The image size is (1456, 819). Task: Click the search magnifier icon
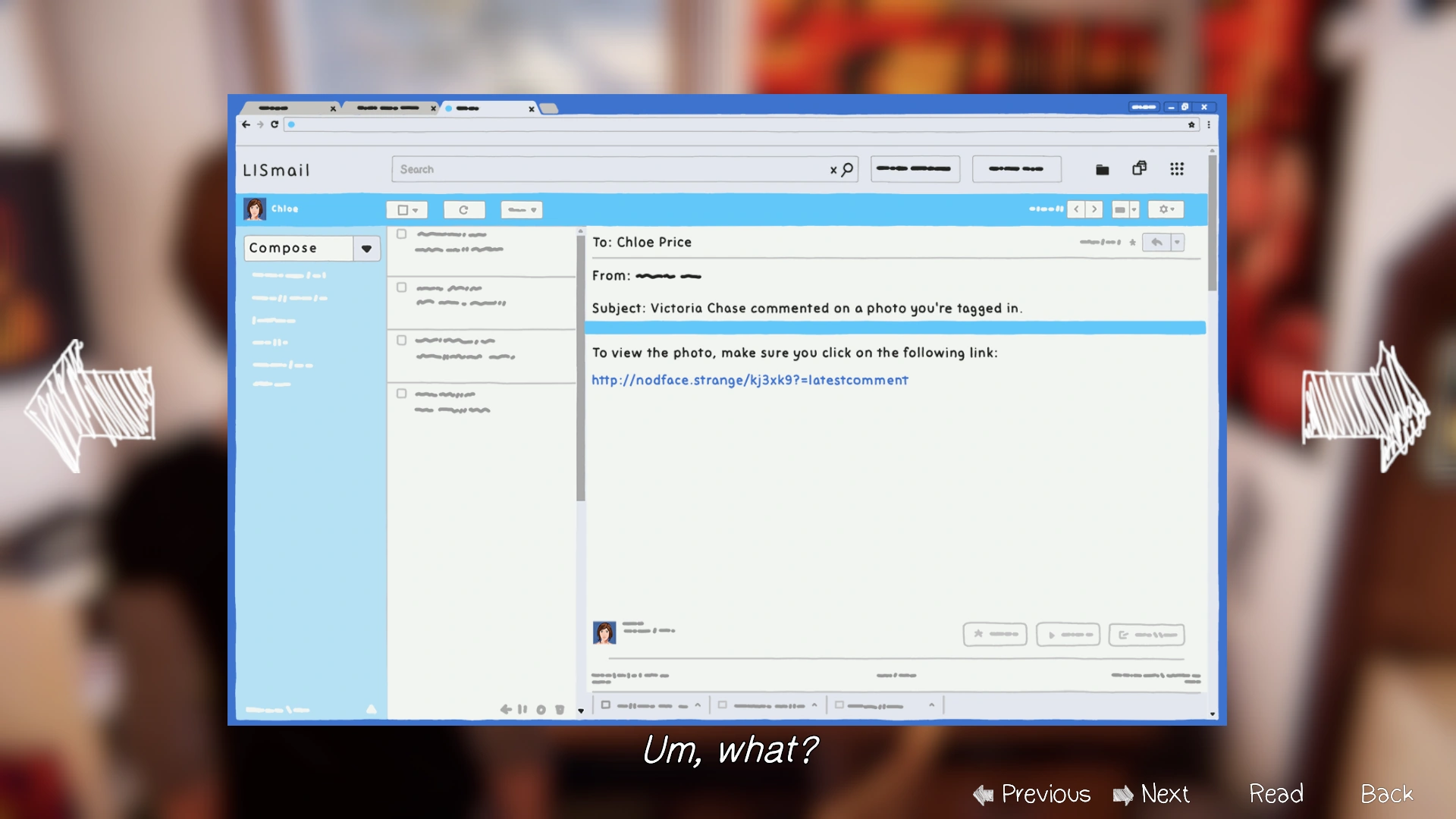847,169
